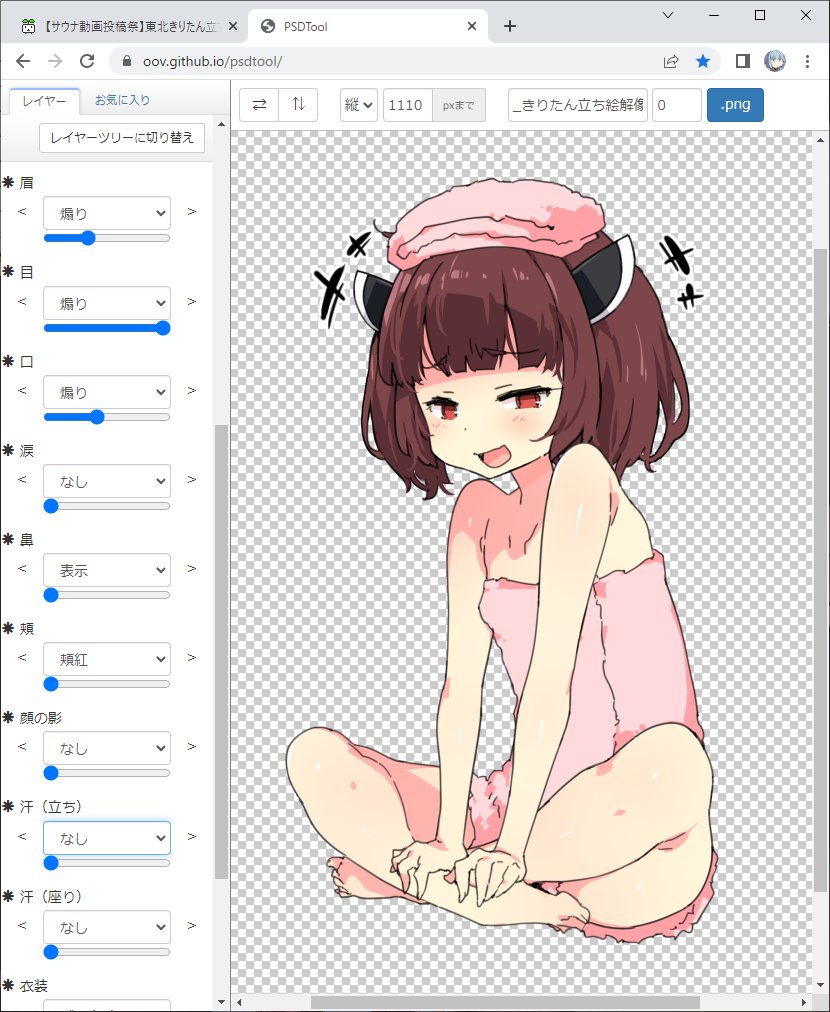Screen dimensions: 830x1012
Task: Open the 口 dropdown
Action: [107, 392]
